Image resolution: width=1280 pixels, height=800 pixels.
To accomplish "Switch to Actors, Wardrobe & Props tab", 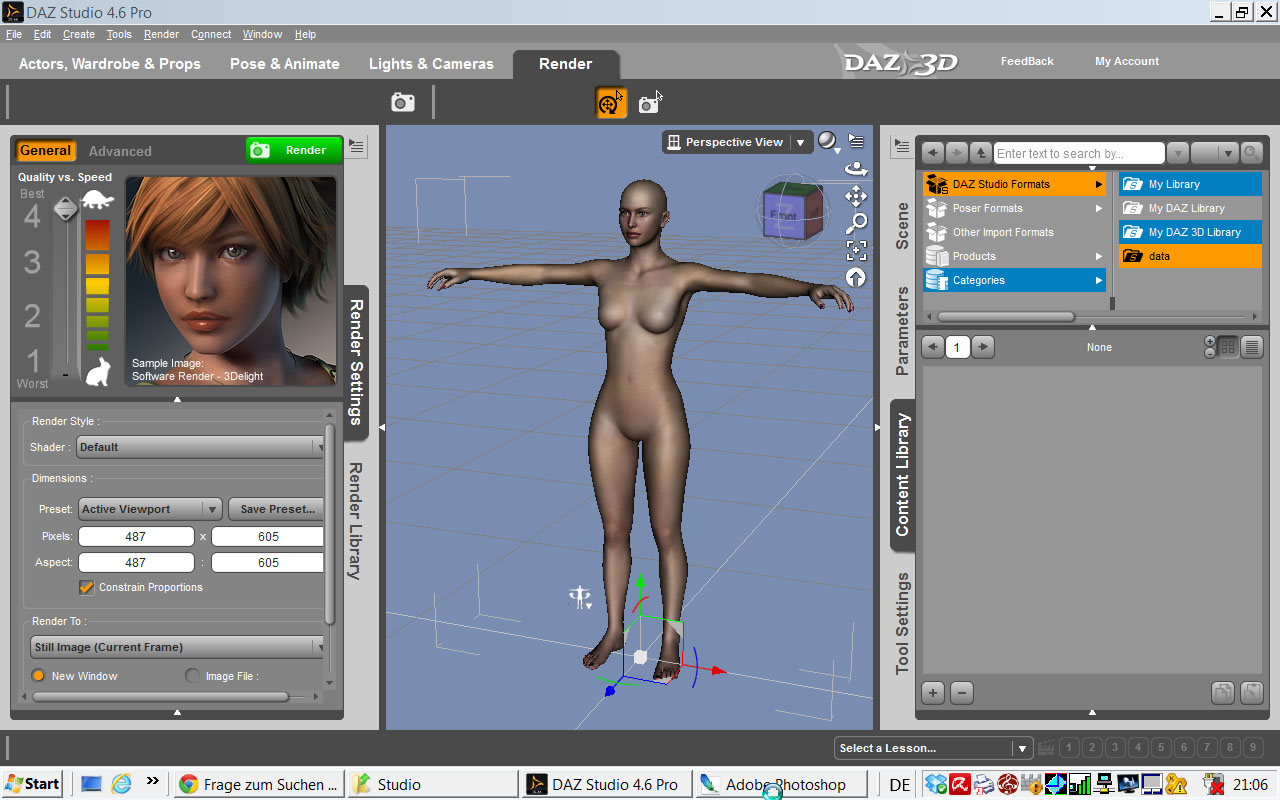I will click(x=110, y=63).
